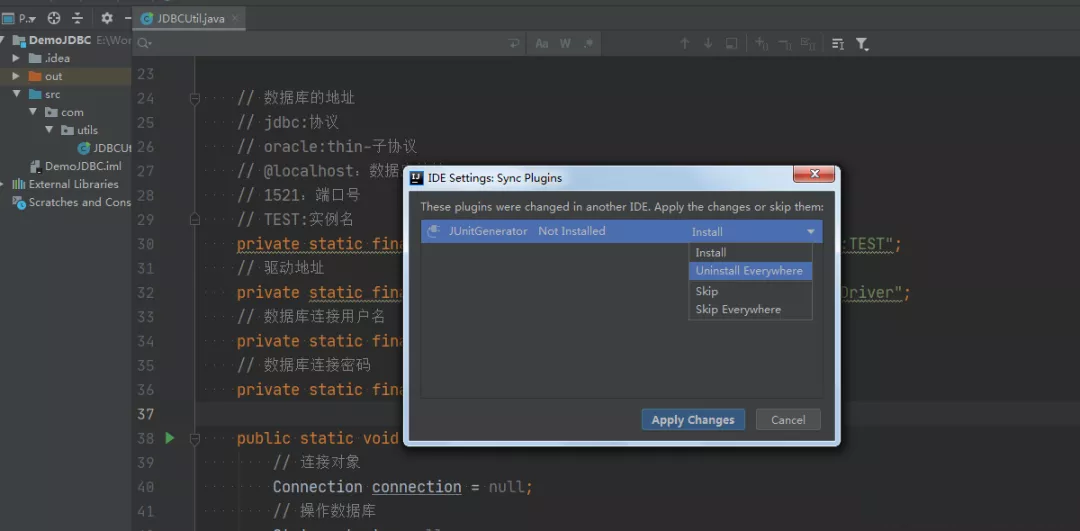Toggle Match Case (Aa) in find bar
1080x531 pixels.
coord(542,43)
